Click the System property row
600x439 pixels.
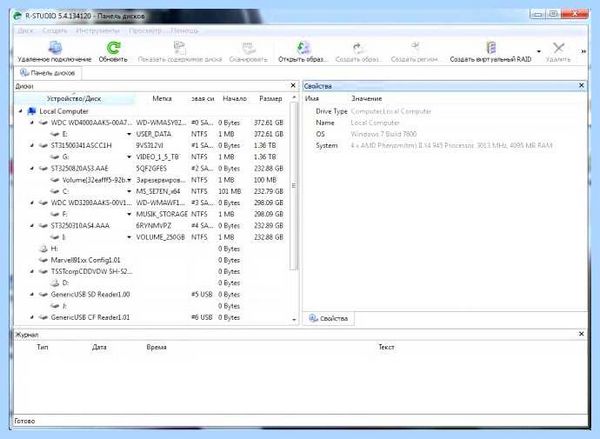(444, 146)
